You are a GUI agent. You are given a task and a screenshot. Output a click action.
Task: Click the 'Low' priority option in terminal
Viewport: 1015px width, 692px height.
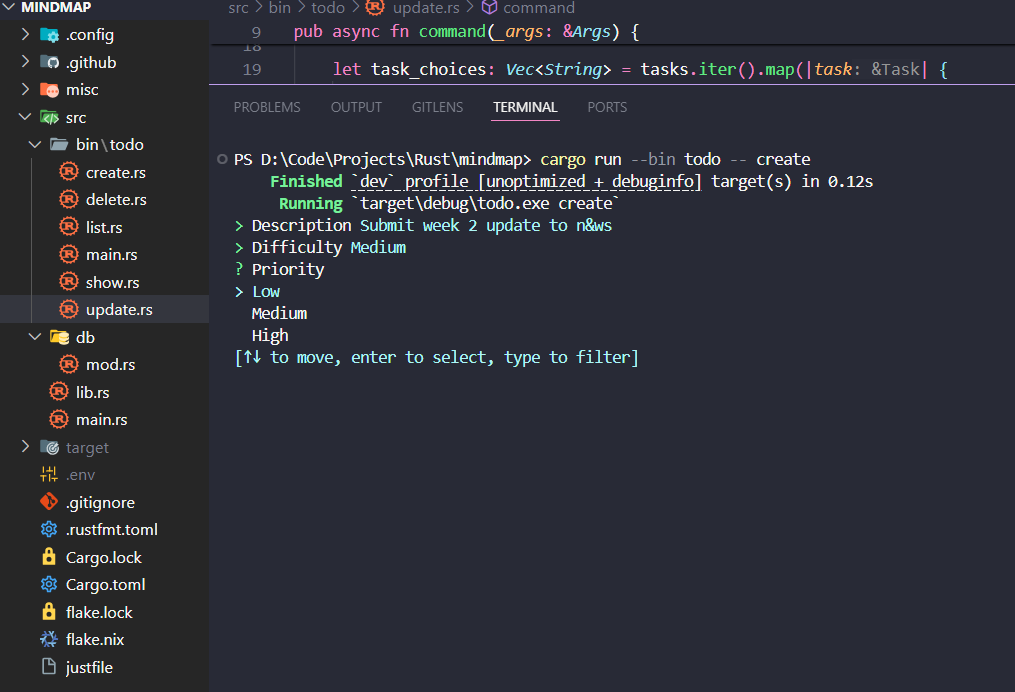[266, 292]
